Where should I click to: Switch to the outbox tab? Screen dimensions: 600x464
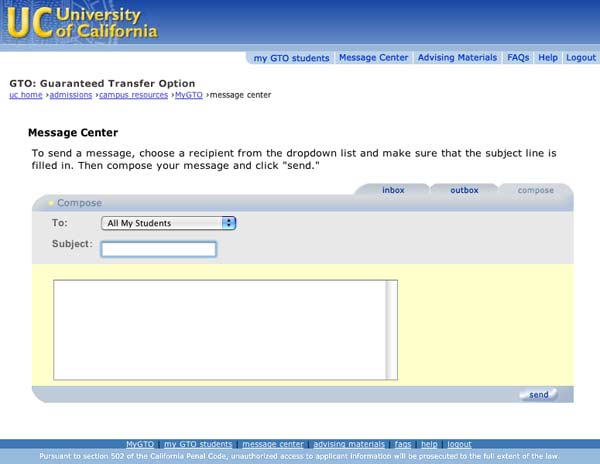coord(464,190)
